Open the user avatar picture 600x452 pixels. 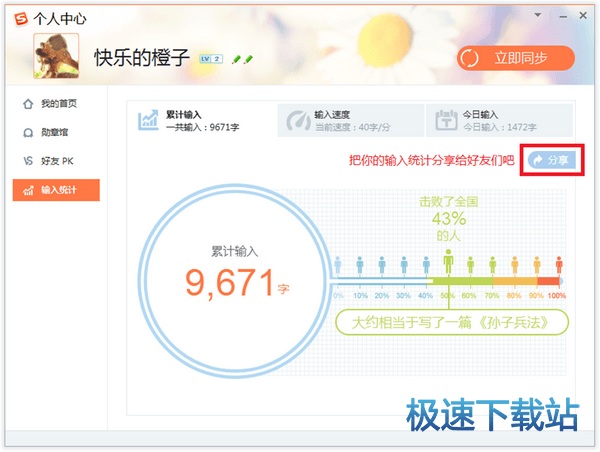tap(56, 55)
